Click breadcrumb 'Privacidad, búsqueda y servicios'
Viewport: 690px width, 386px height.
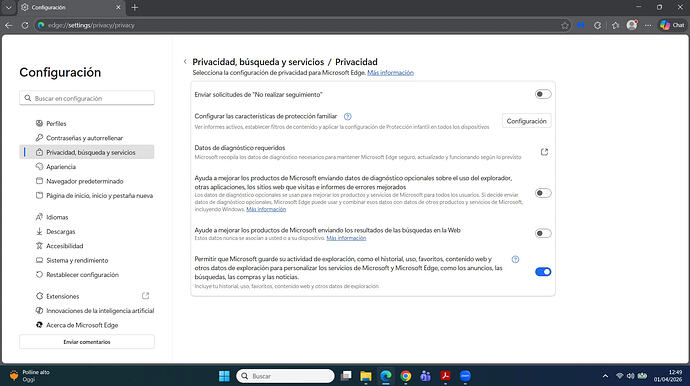click(x=258, y=62)
